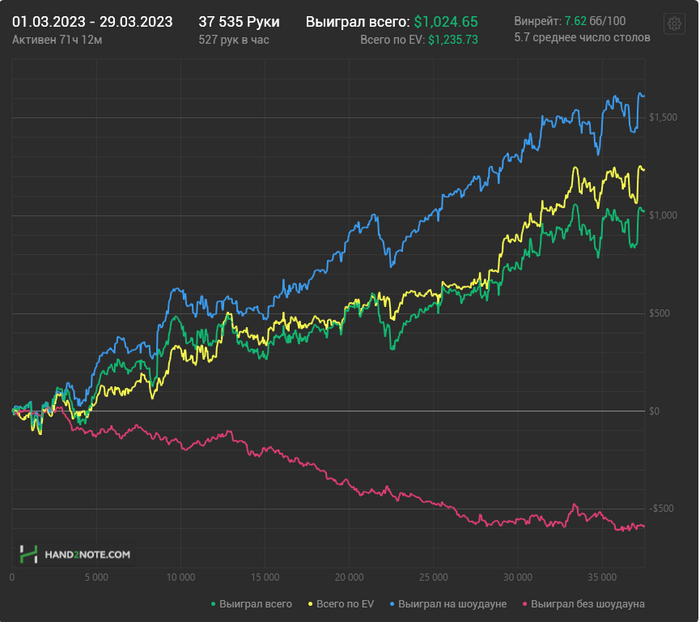The width and height of the screenshot is (700, 622).
Task: Click the 20 000 x-axis label
Action: (x=349, y=577)
